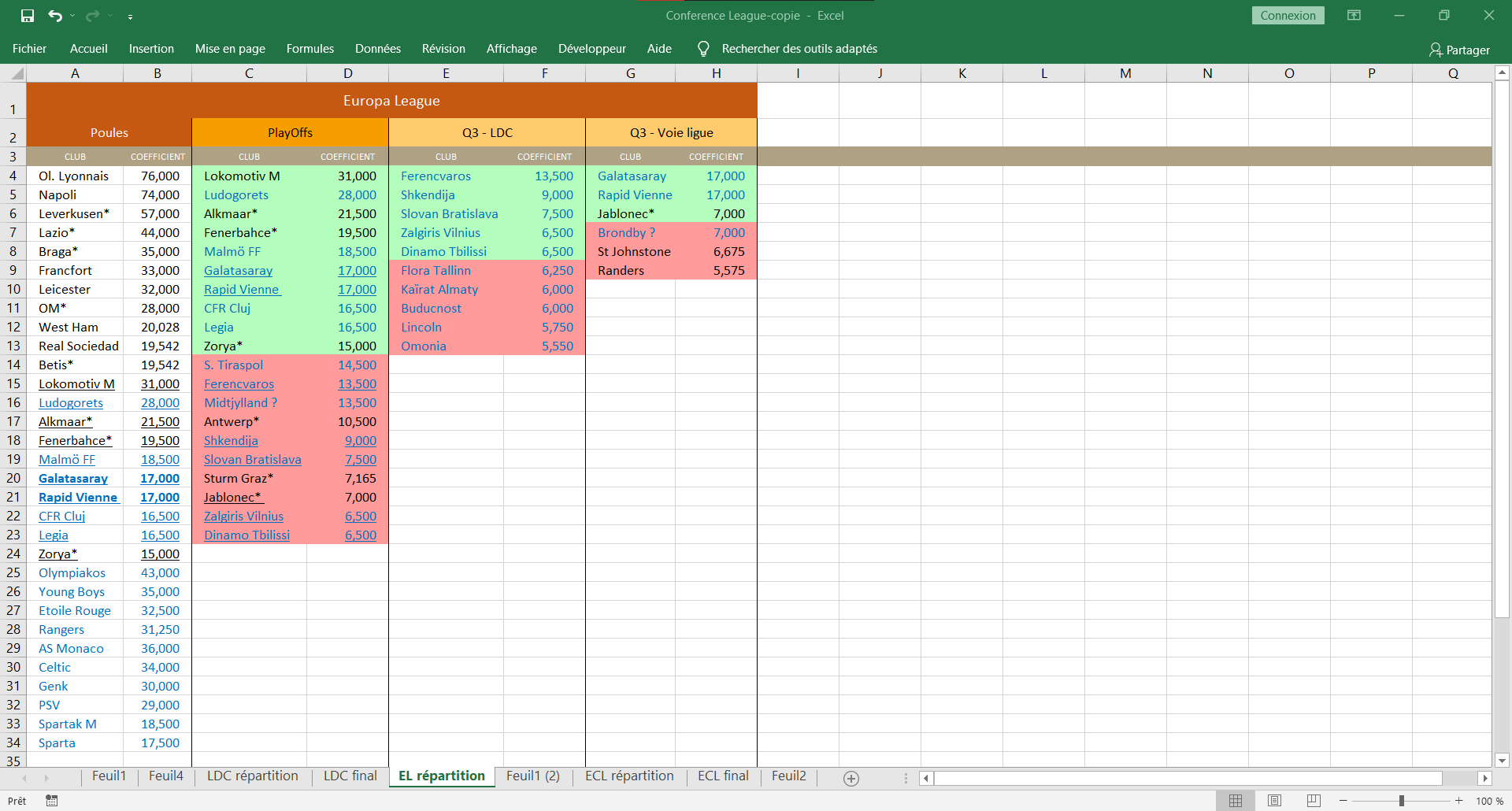Open the underlined Rapid Vienne link in Poules
Screen dimensions: 1512x811
[79, 497]
